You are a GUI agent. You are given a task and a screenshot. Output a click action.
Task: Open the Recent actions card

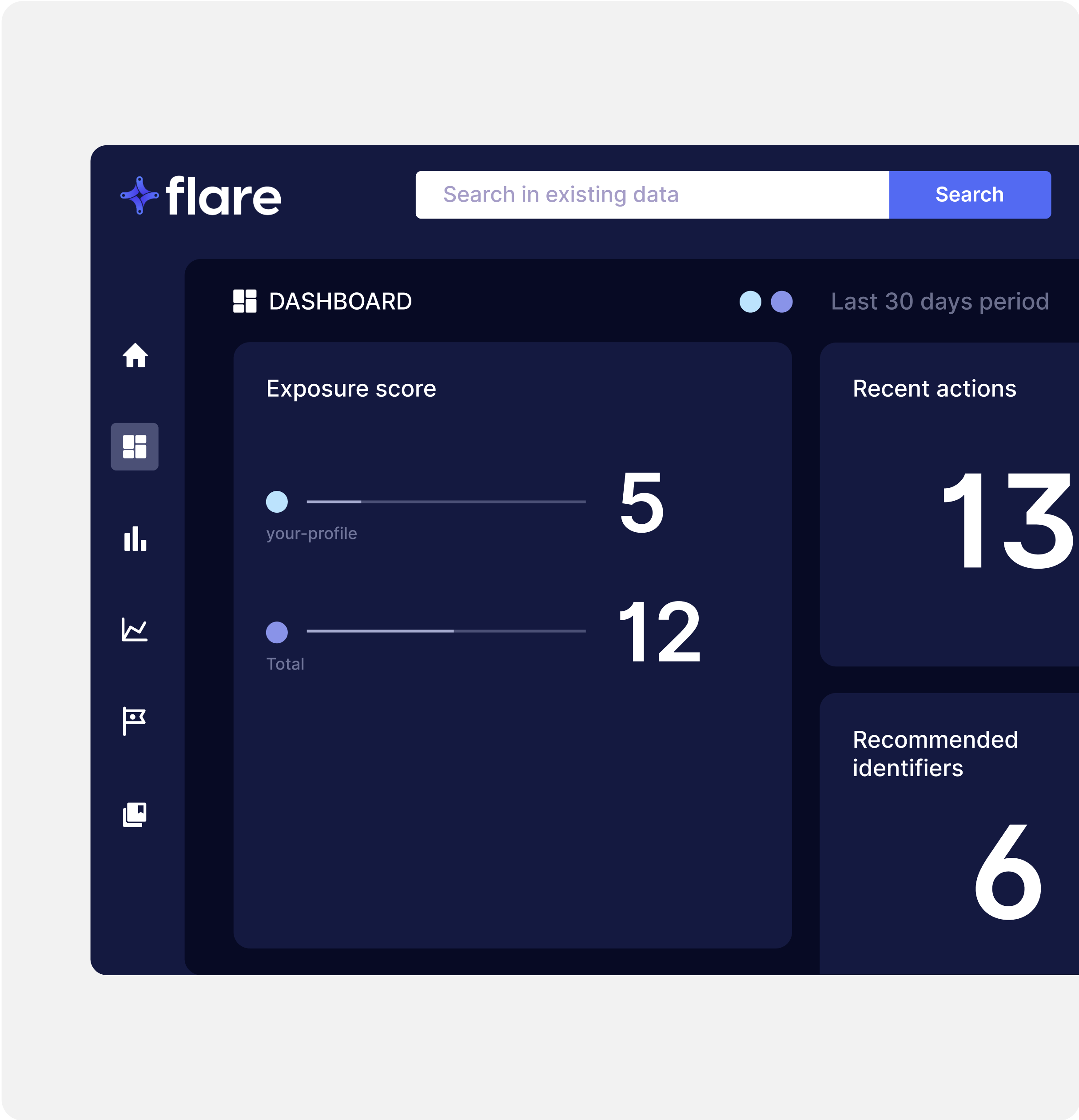(949, 504)
